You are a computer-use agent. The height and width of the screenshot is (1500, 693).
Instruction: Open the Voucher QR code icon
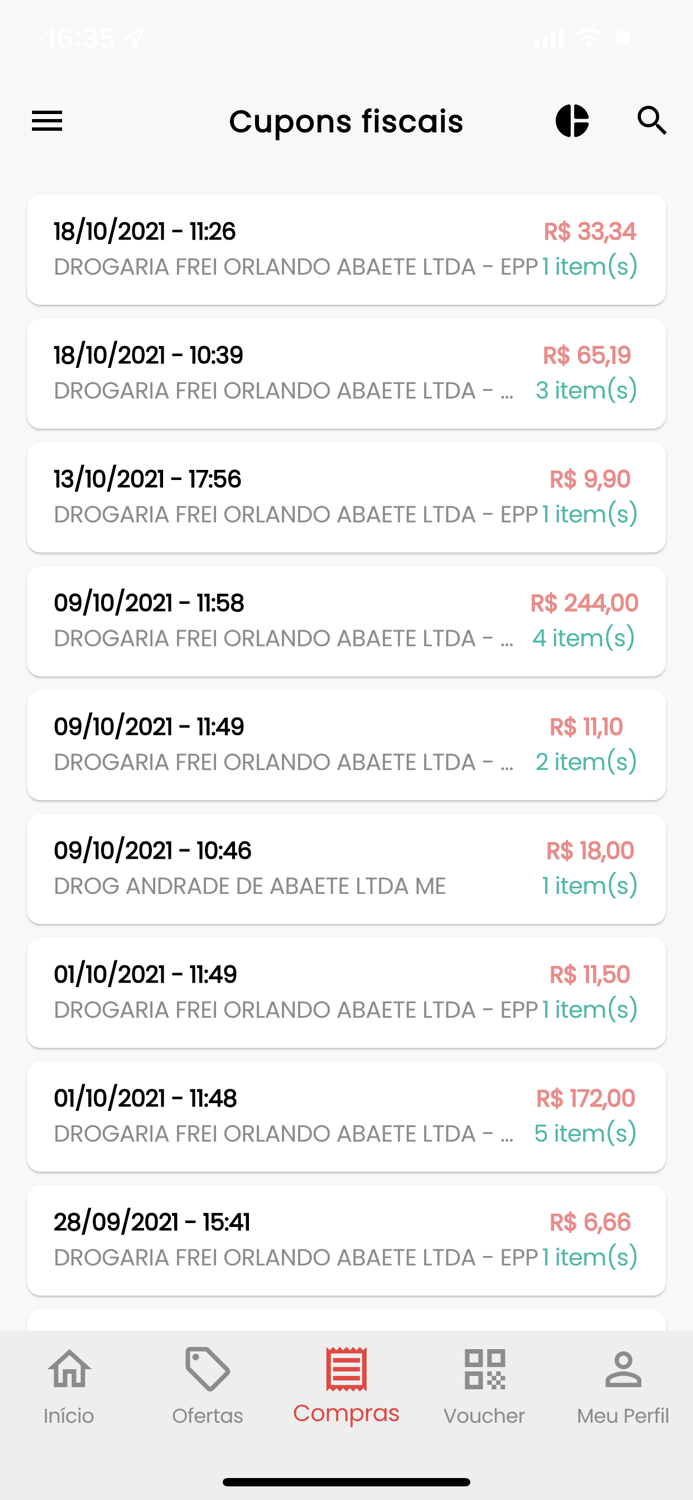pos(484,1371)
